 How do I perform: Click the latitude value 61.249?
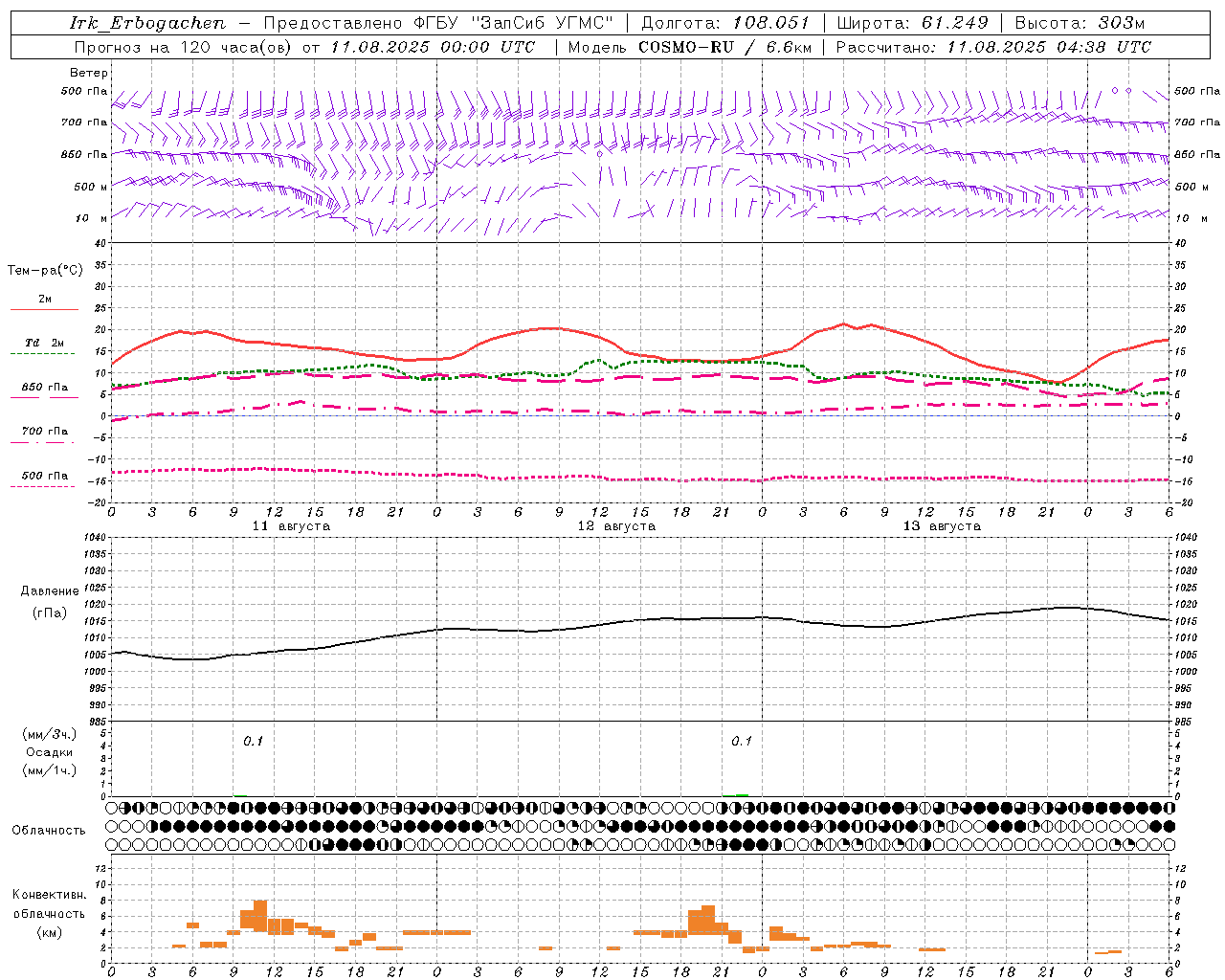click(954, 23)
